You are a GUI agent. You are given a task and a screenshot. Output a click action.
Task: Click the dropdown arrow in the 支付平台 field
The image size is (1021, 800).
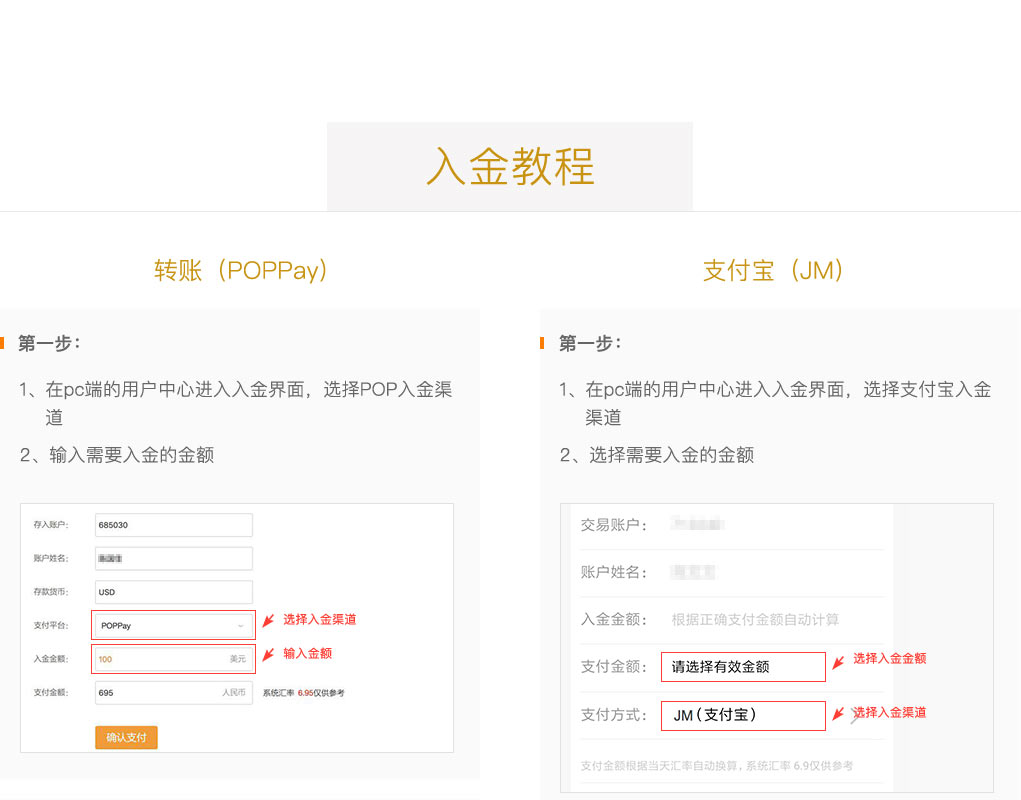click(x=240, y=626)
